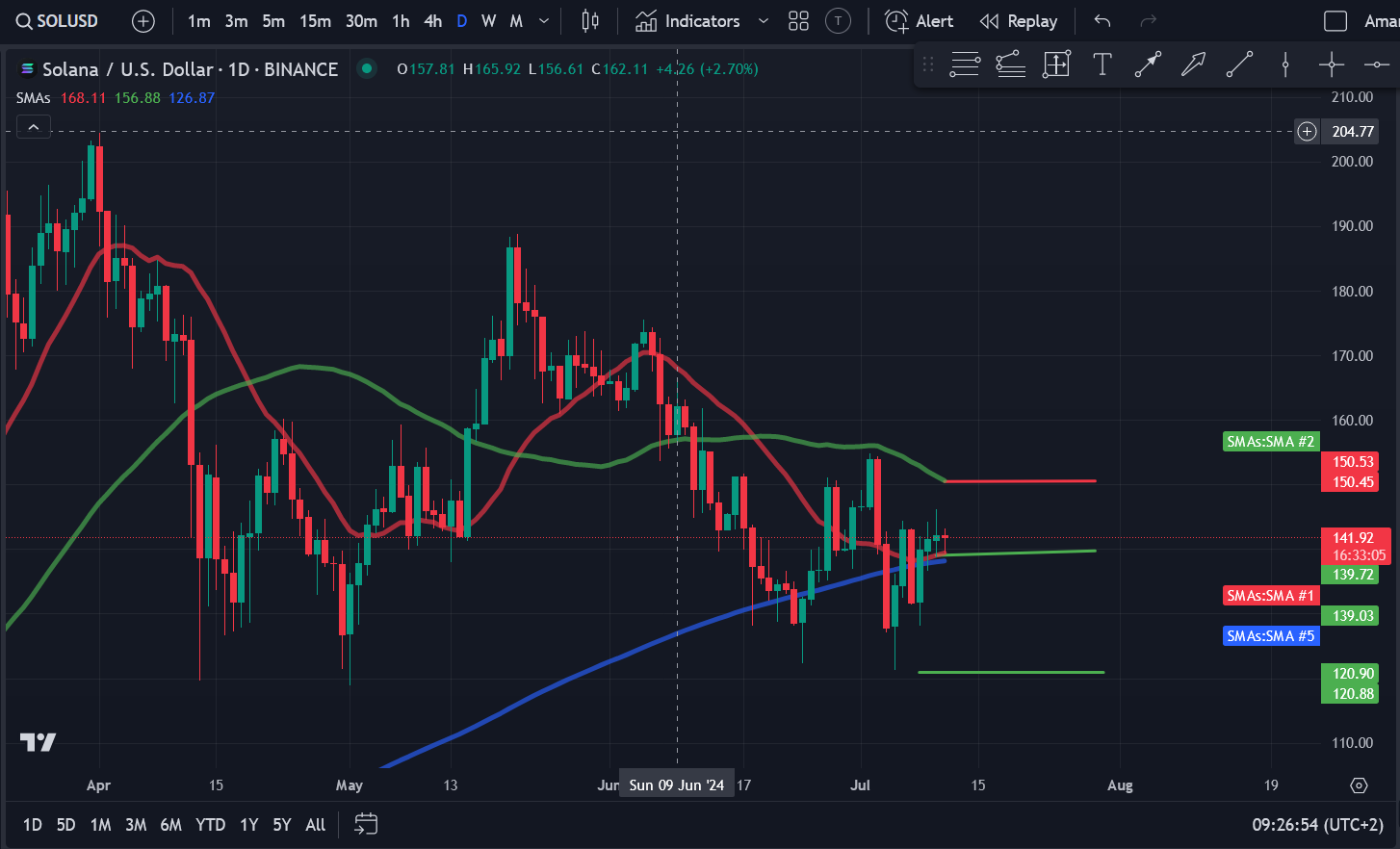Set chart range to 3M

[136, 825]
